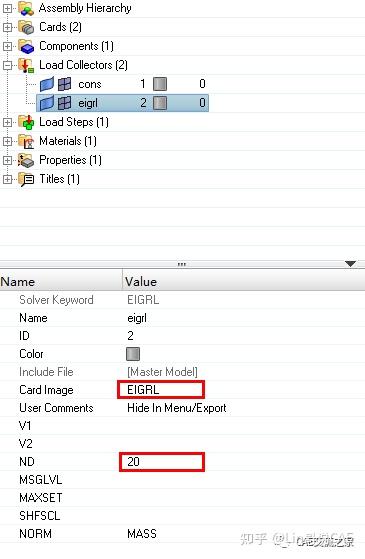The height and width of the screenshot is (559, 365).
Task: Select Materials (1) tree label
Action: [68, 141]
